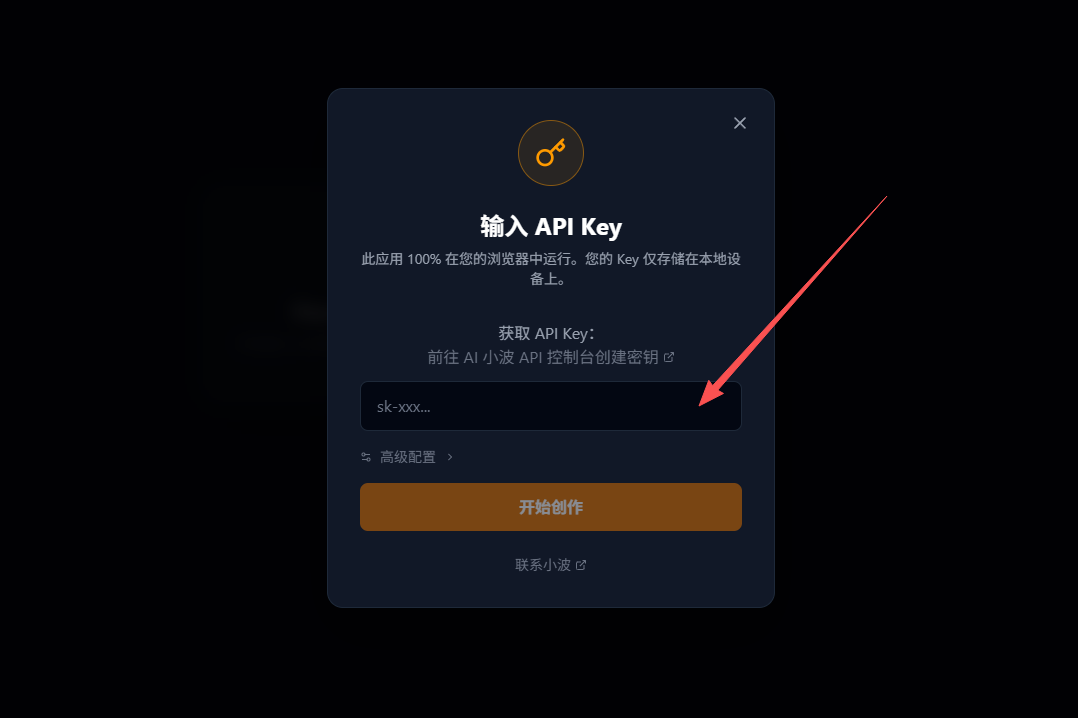Focus the sk-xxx API key input
1078x718 pixels.
[x=551, y=406]
